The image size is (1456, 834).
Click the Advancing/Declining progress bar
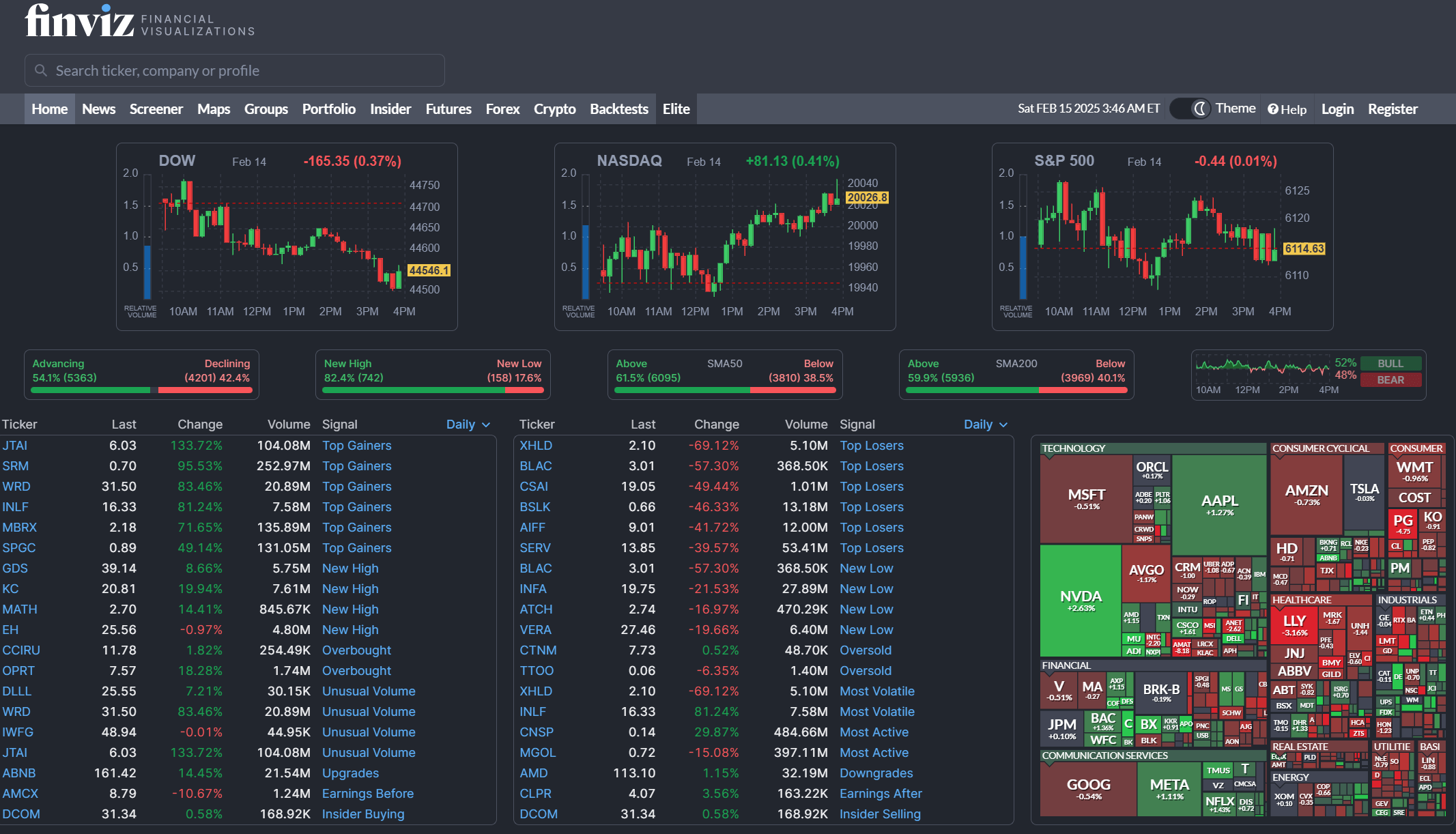pos(142,390)
